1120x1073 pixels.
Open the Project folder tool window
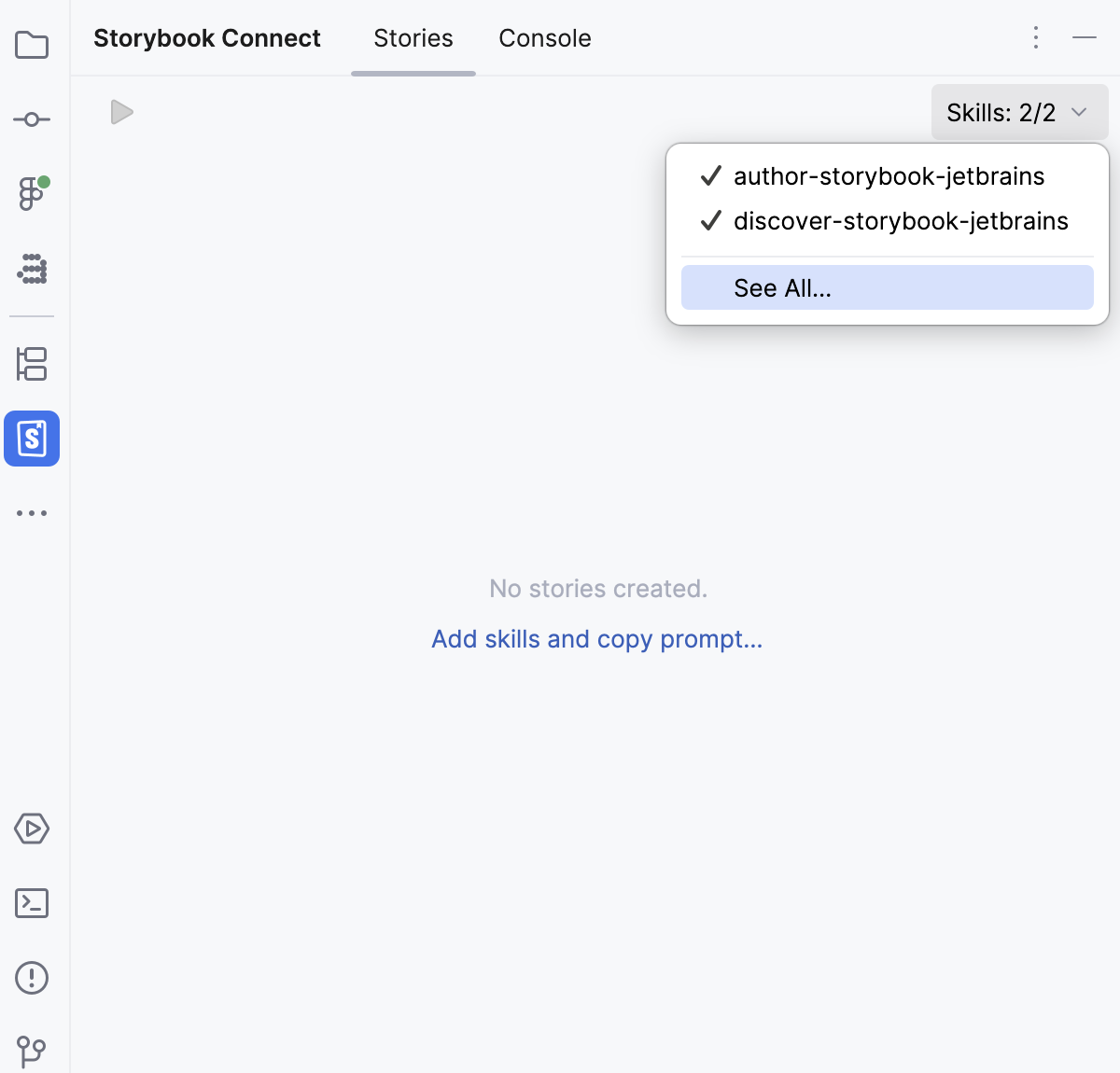click(x=32, y=45)
